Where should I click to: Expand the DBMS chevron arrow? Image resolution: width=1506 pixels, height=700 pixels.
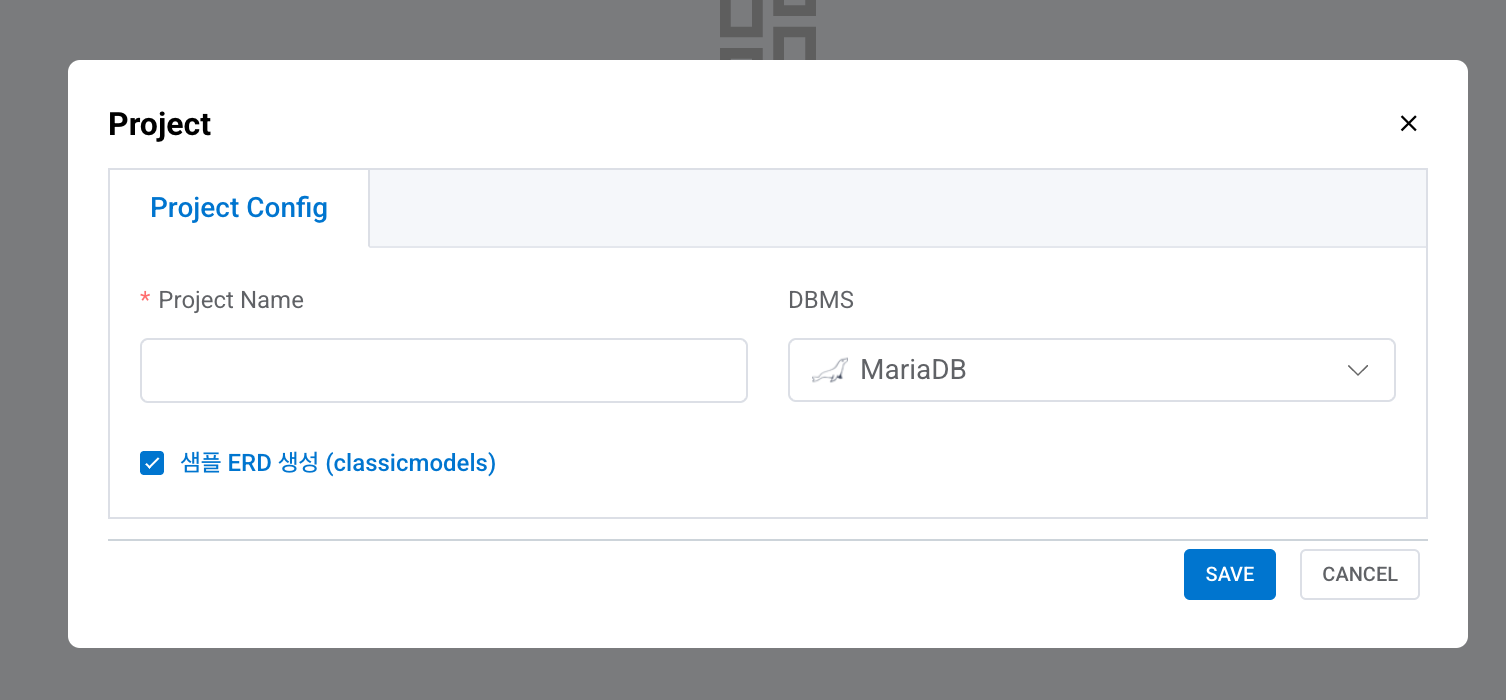1357,370
